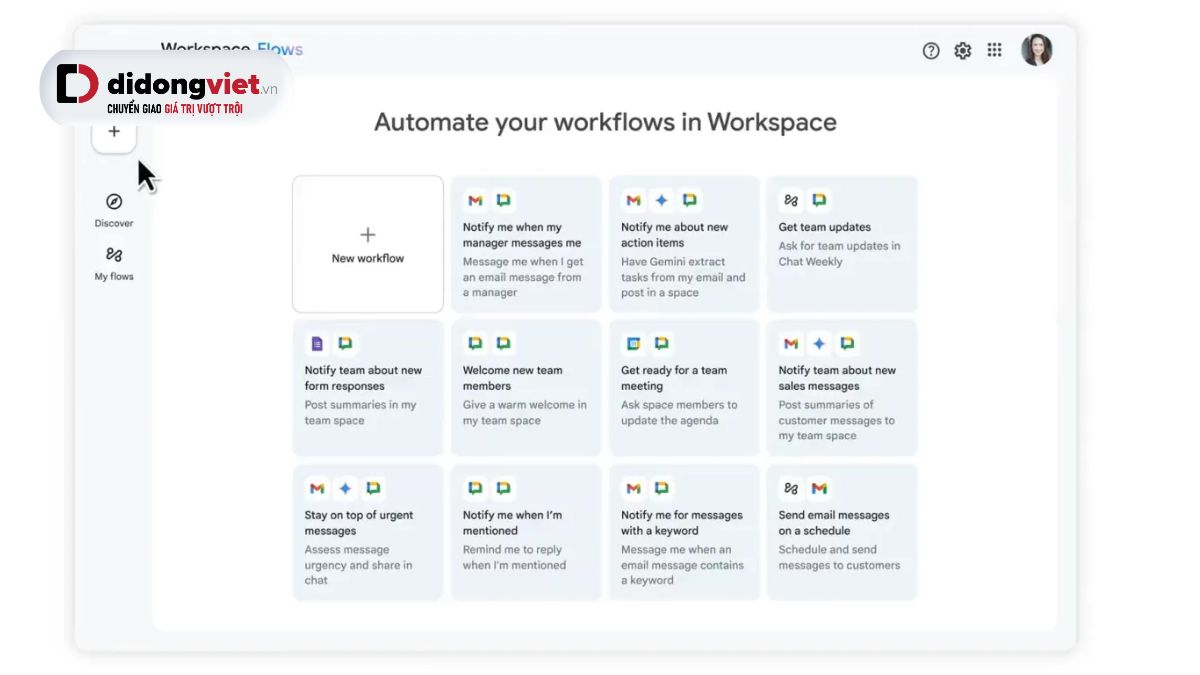The width and height of the screenshot is (1200, 675).
Task: Click the plus create button in sidebar
Action: [114, 132]
